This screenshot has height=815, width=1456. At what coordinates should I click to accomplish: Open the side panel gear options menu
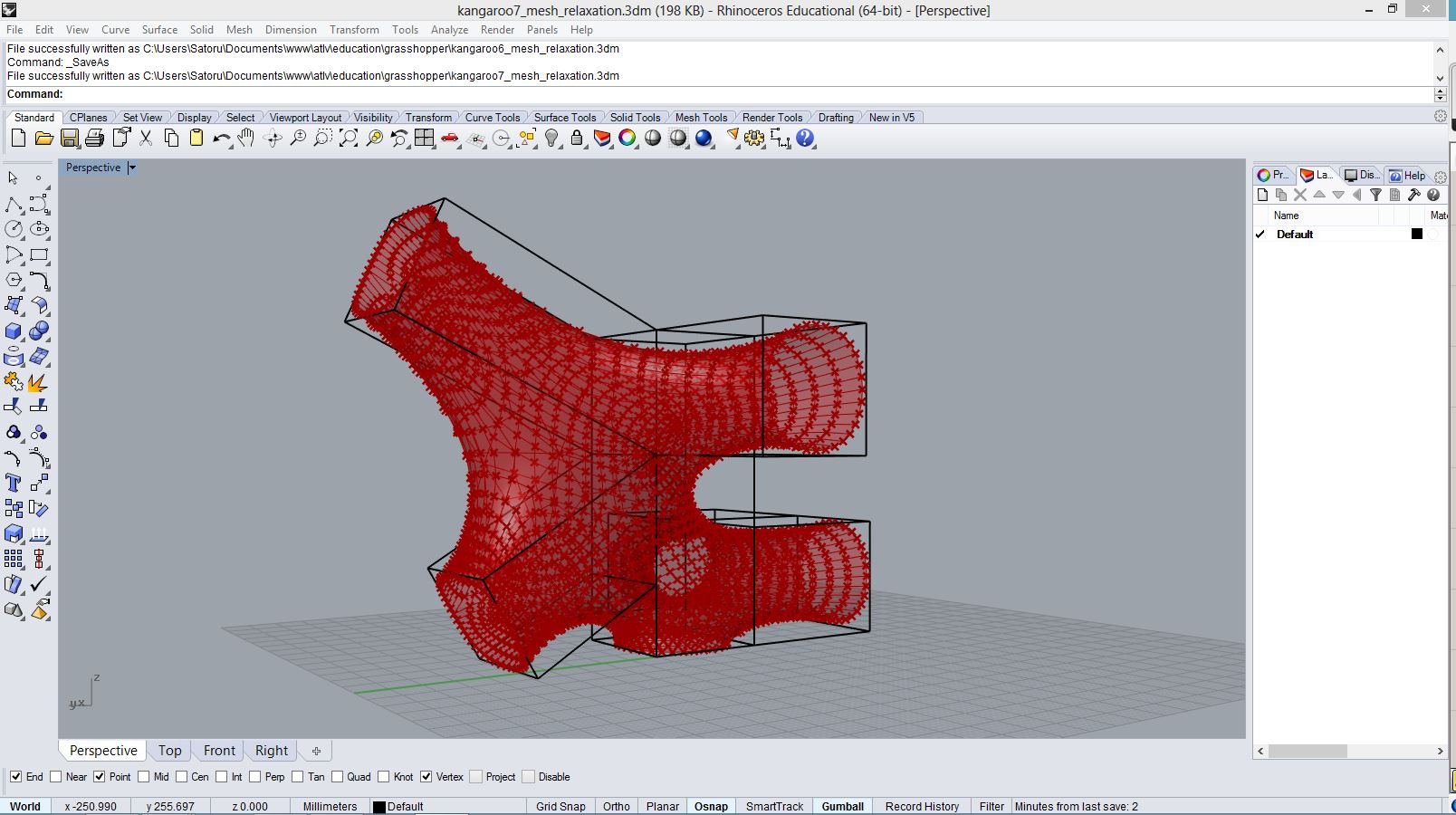click(1441, 177)
